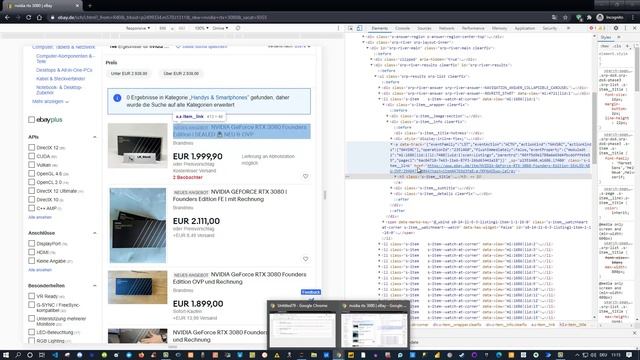This screenshot has height=360, width=640.
Task: Open a new browser tab
Action: [x=90, y=6]
